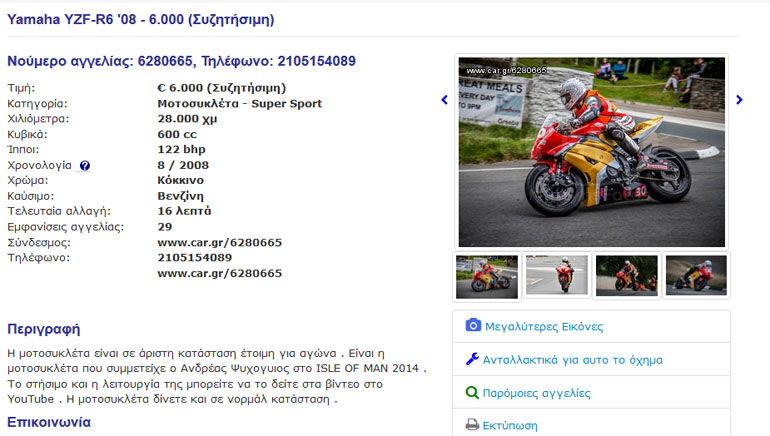
Task: Click the main motorcycle photo
Action: (591, 152)
